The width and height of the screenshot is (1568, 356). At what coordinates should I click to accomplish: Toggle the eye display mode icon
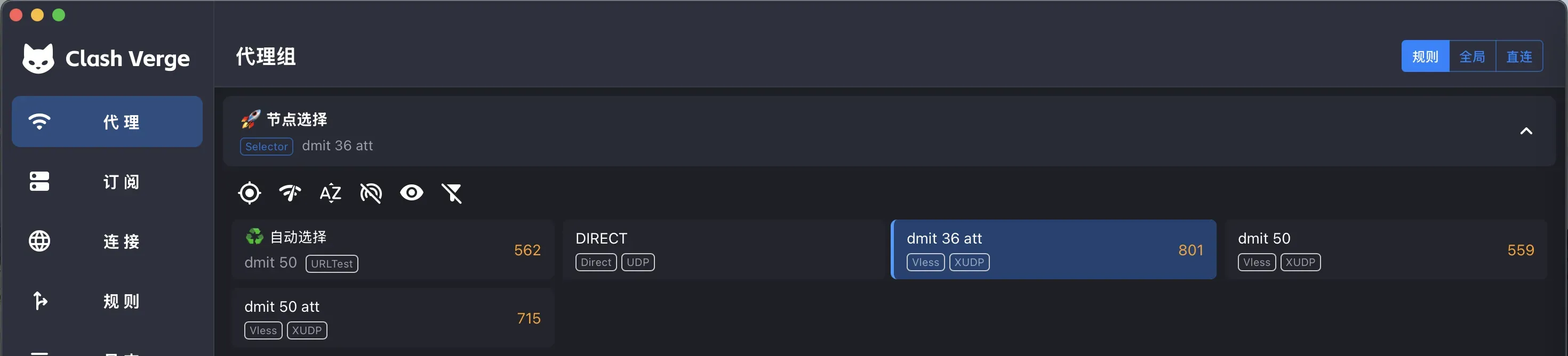coord(412,193)
